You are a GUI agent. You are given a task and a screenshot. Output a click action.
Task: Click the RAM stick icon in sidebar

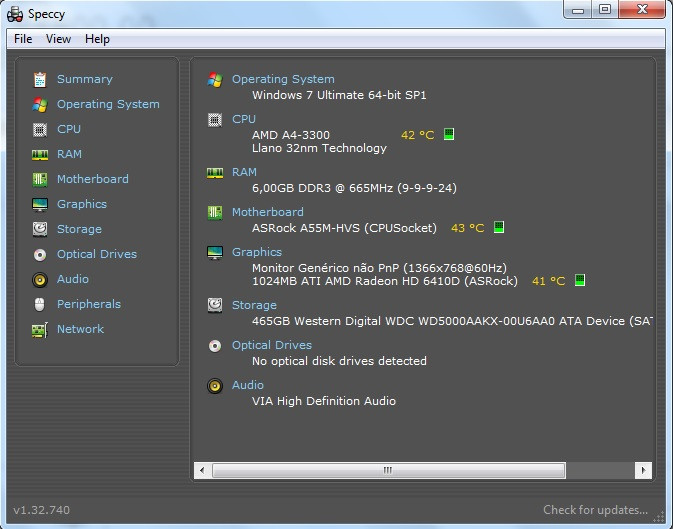[x=40, y=155]
